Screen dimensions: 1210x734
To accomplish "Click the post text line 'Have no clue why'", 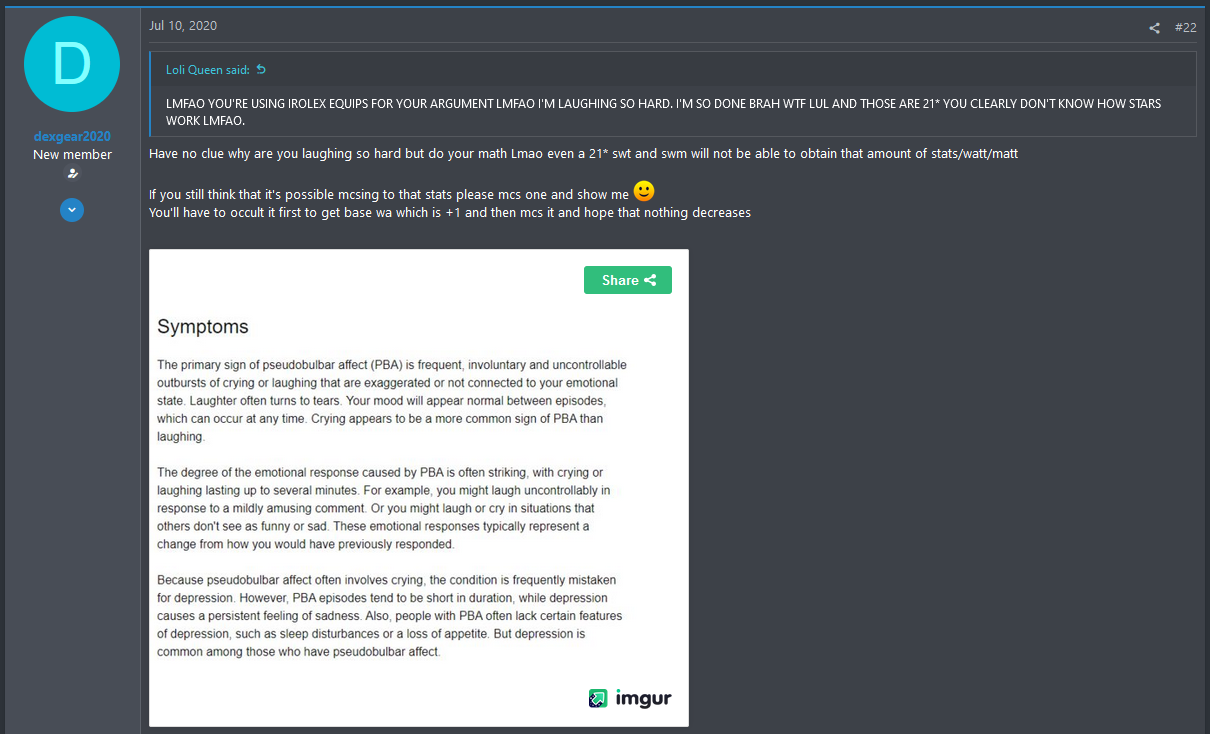I will point(583,154).
